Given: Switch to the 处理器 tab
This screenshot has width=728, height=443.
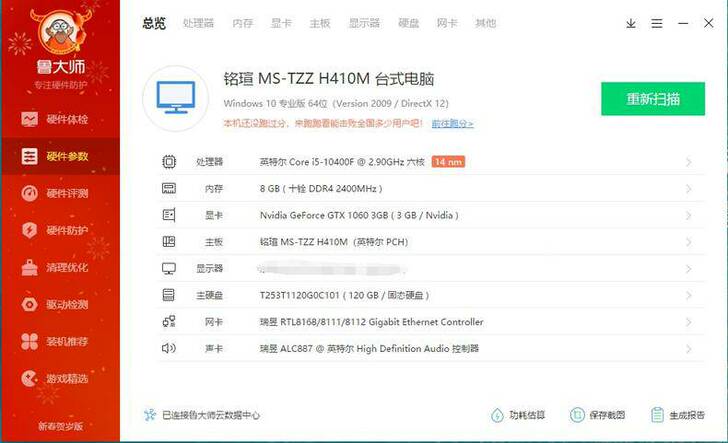Looking at the screenshot, I should (x=198, y=23).
